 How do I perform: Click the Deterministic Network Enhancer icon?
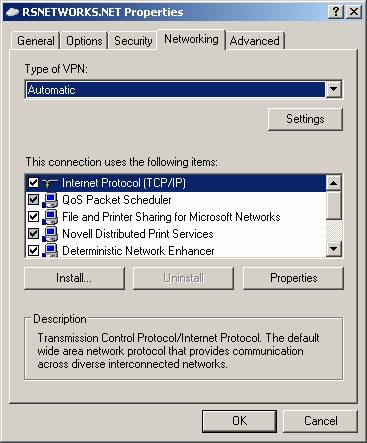tap(50, 250)
